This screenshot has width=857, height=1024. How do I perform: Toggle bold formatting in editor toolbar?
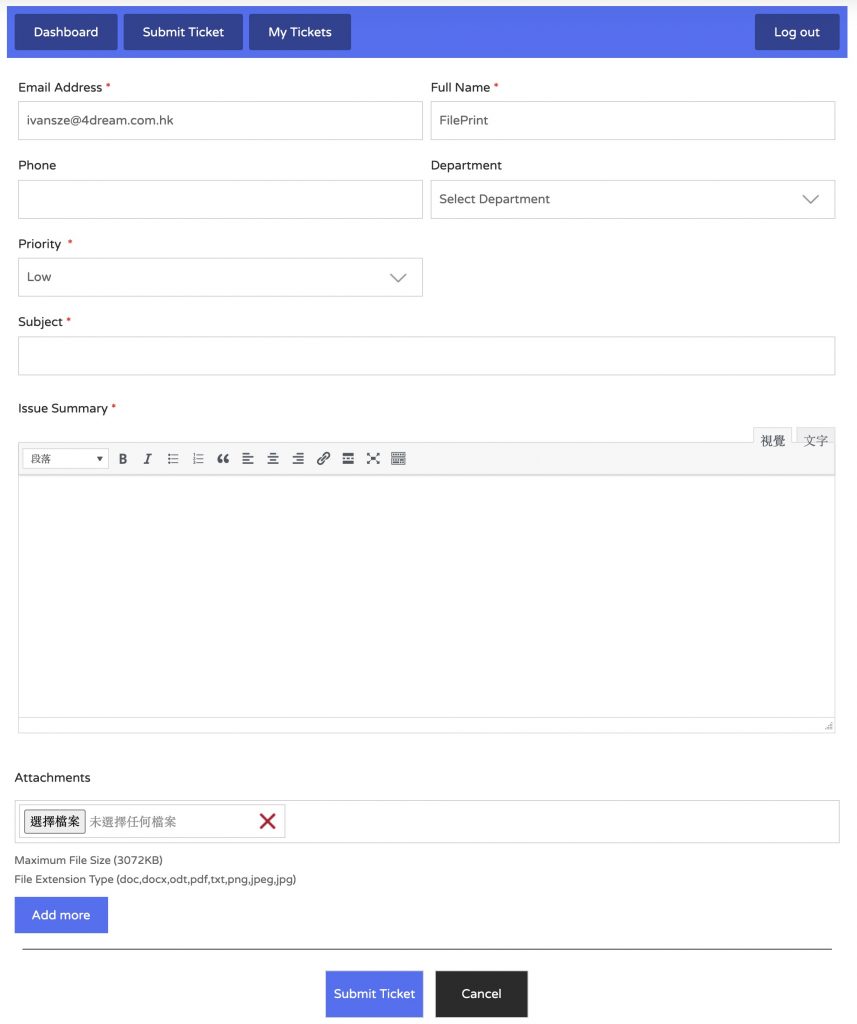click(x=123, y=458)
